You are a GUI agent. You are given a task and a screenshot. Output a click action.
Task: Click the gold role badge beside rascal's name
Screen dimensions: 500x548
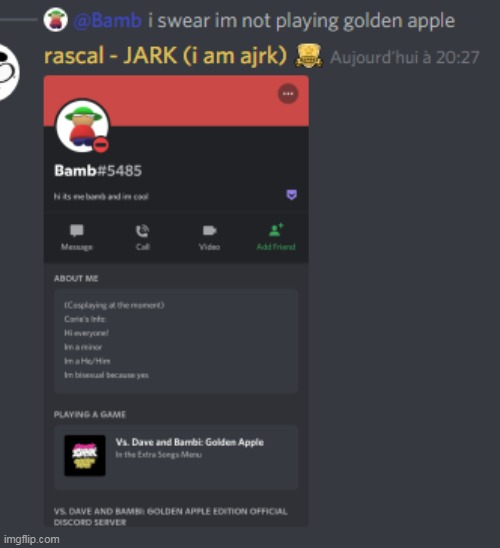tap(309, 56)
